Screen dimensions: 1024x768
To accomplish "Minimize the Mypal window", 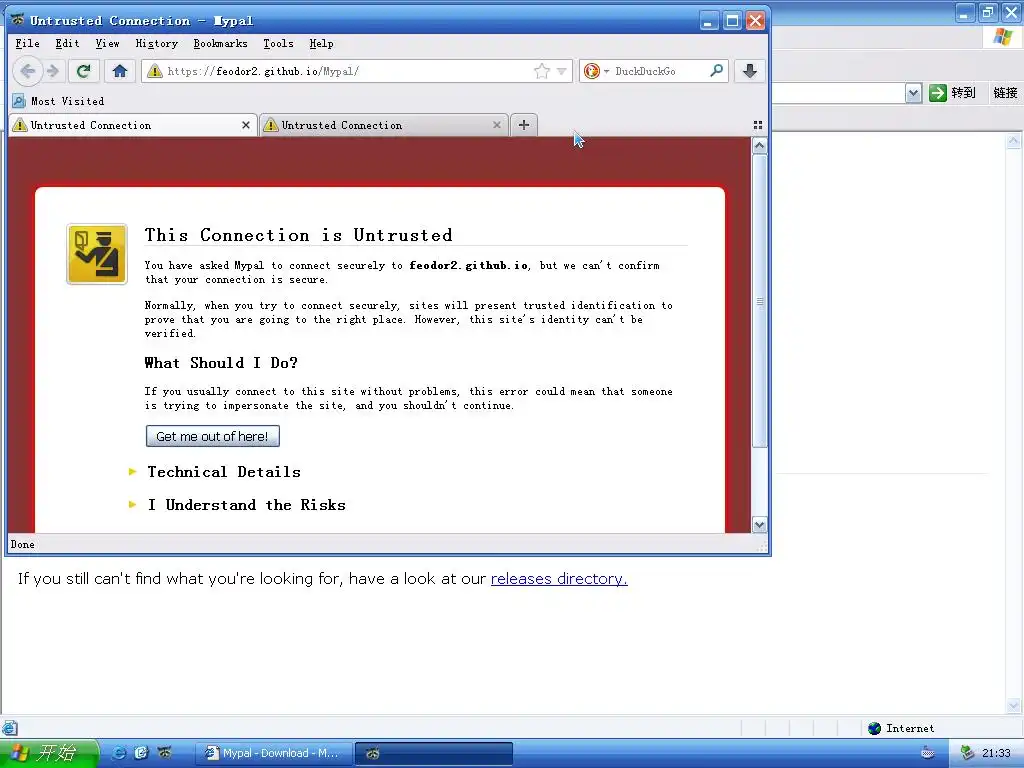I will point(709,21).
